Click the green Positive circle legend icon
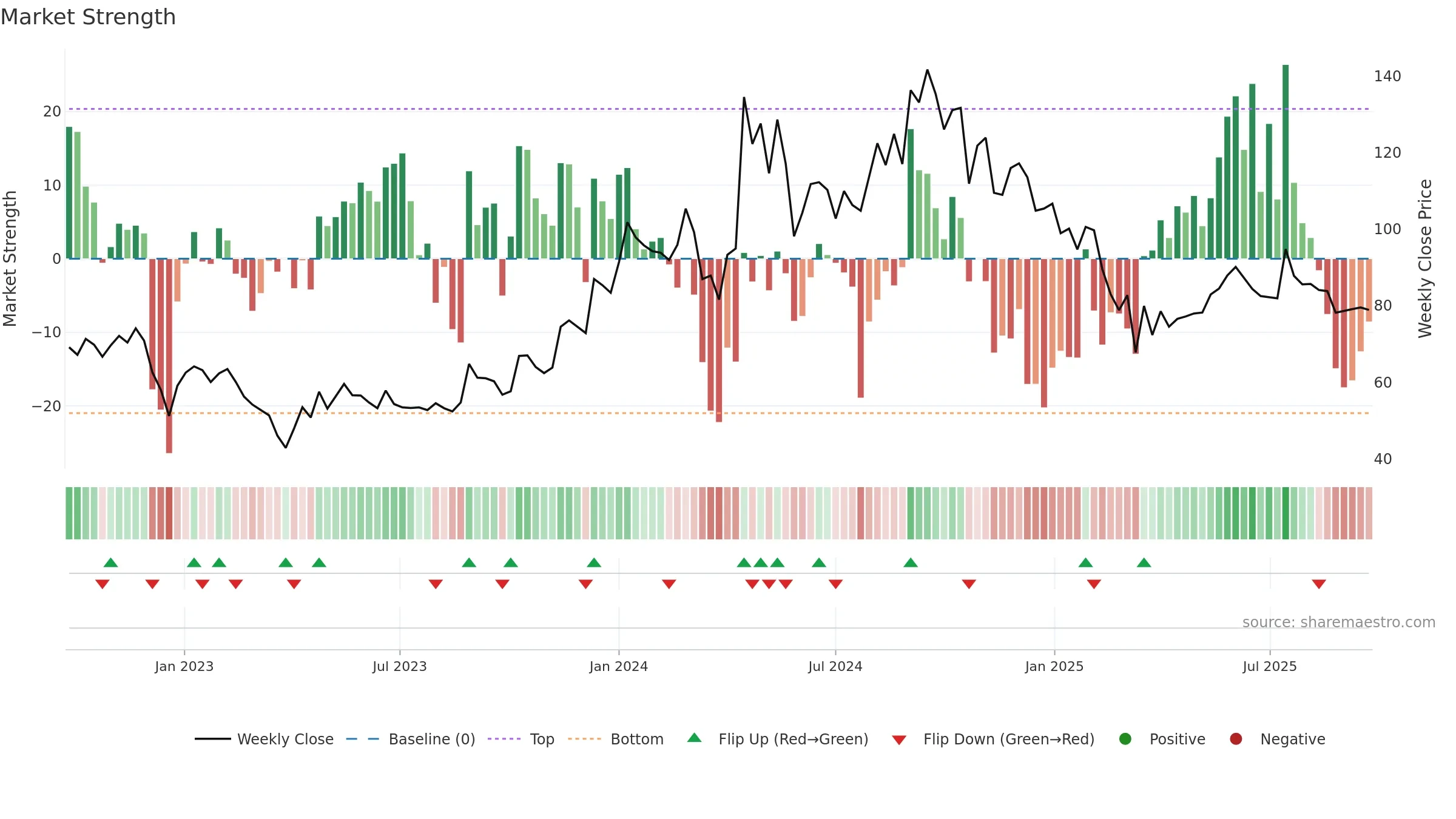1456x819 pixels. point(1125,739)
